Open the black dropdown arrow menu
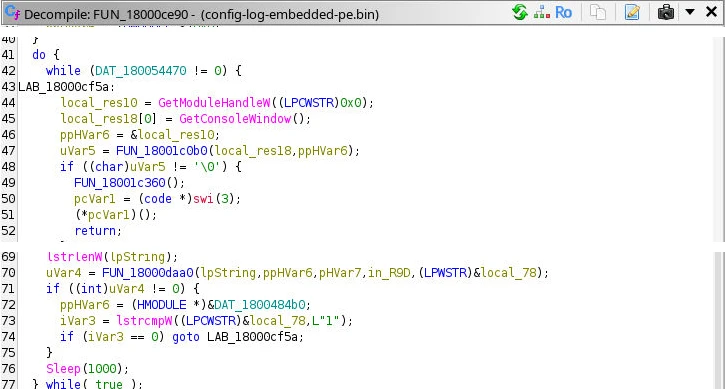 (x=690, y=12)
